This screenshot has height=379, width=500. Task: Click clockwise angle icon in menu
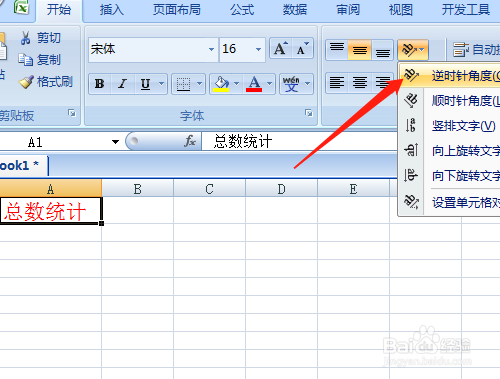point(411,100)
